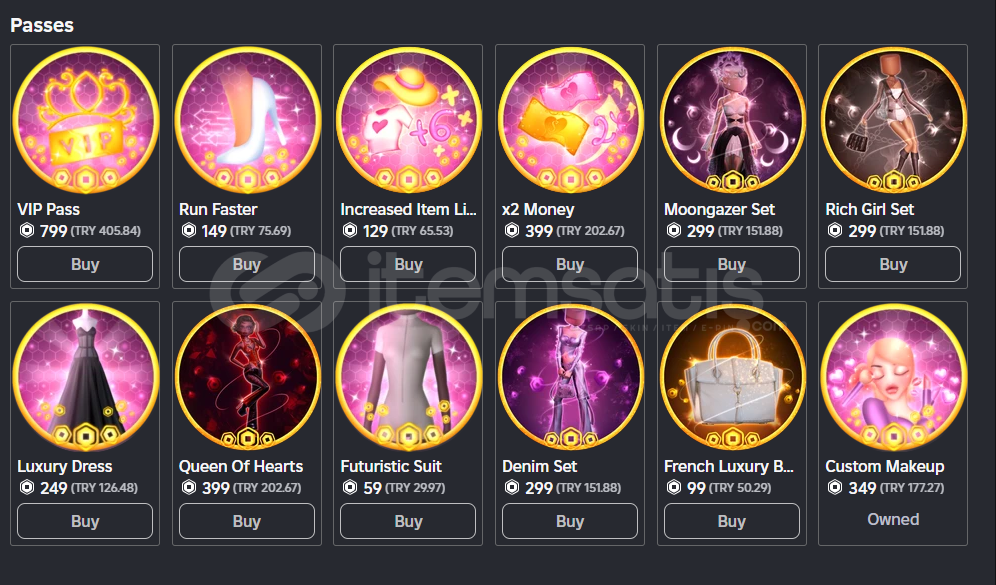Viewport: 996px width, 585px height.
Task: Buy the French Luxury Bag pass
Action: [x=732, y=521]
